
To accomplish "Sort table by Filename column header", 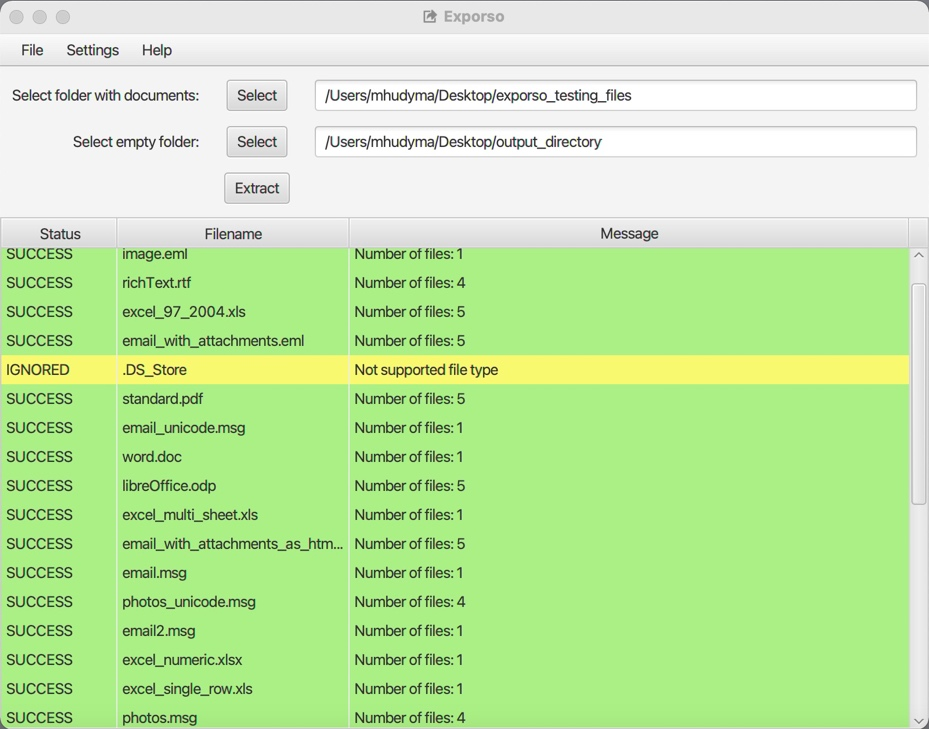I will click(x=233, y=234).
